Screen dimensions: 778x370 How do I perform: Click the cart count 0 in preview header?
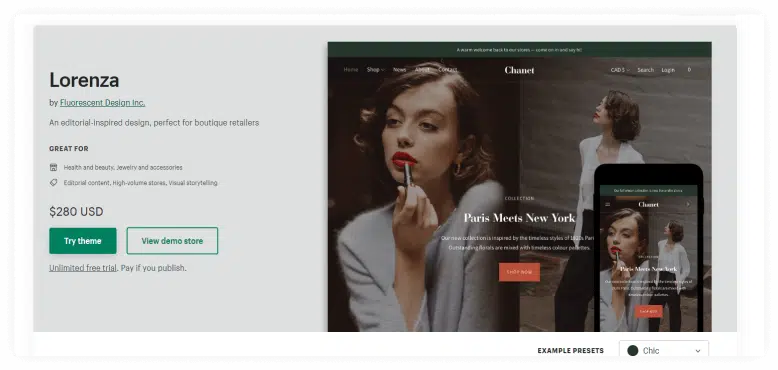689,70
